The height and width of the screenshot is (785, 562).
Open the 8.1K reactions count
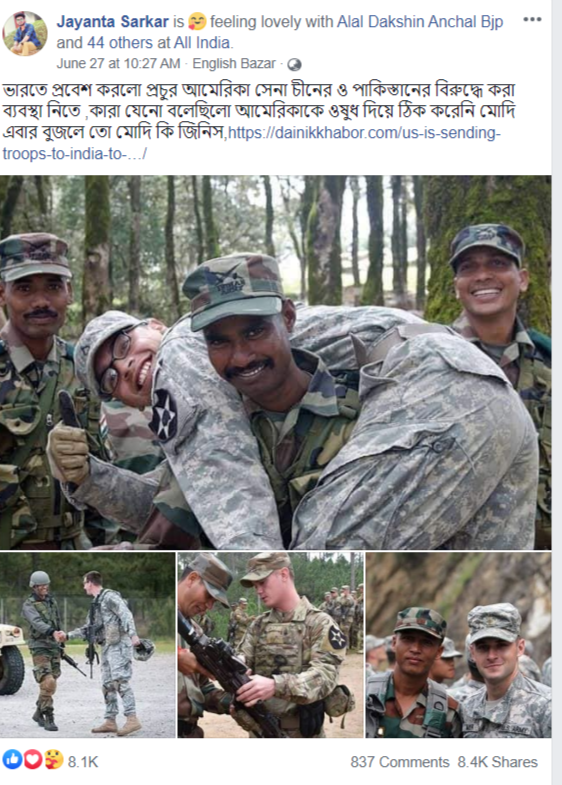[x=83, y=762]
